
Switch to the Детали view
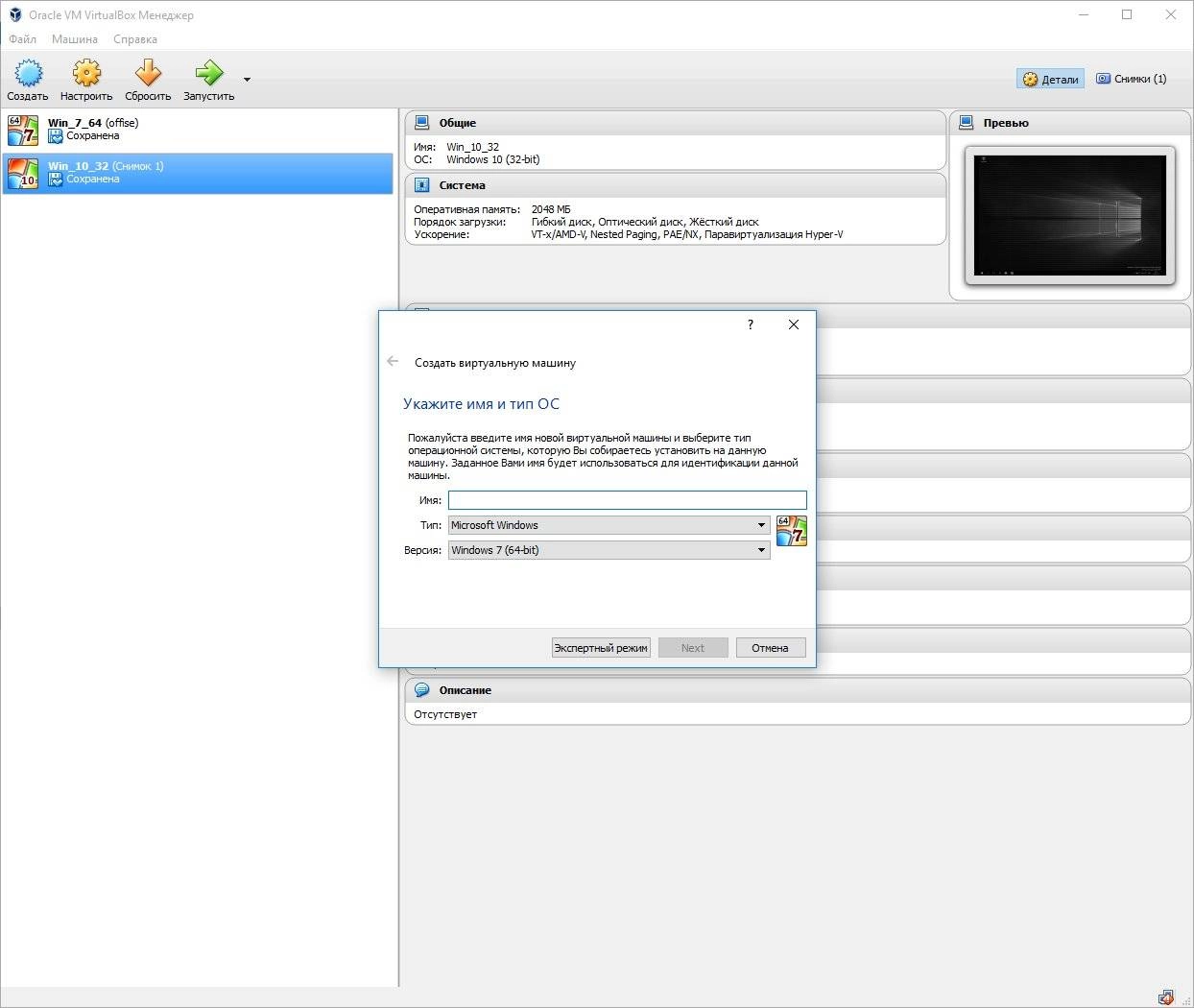point(1051,79)
